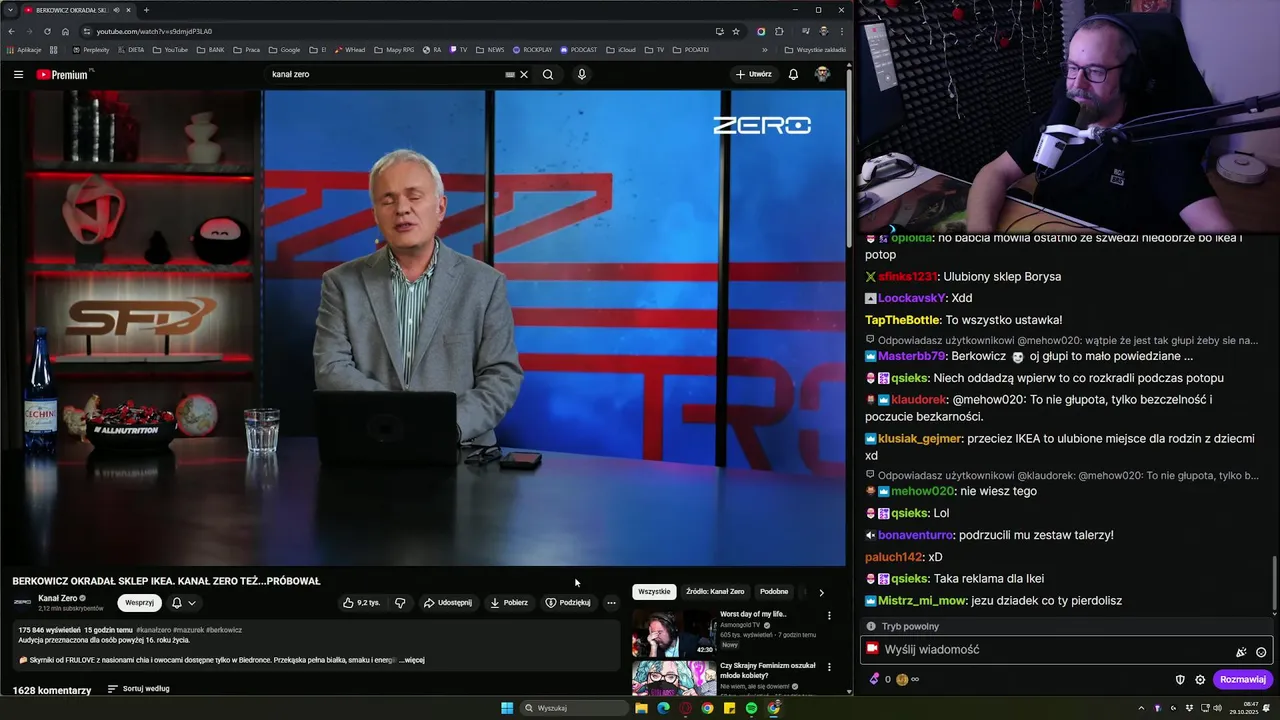Select the Źródło: Kanał Zero chip

[x=715, y=592]
